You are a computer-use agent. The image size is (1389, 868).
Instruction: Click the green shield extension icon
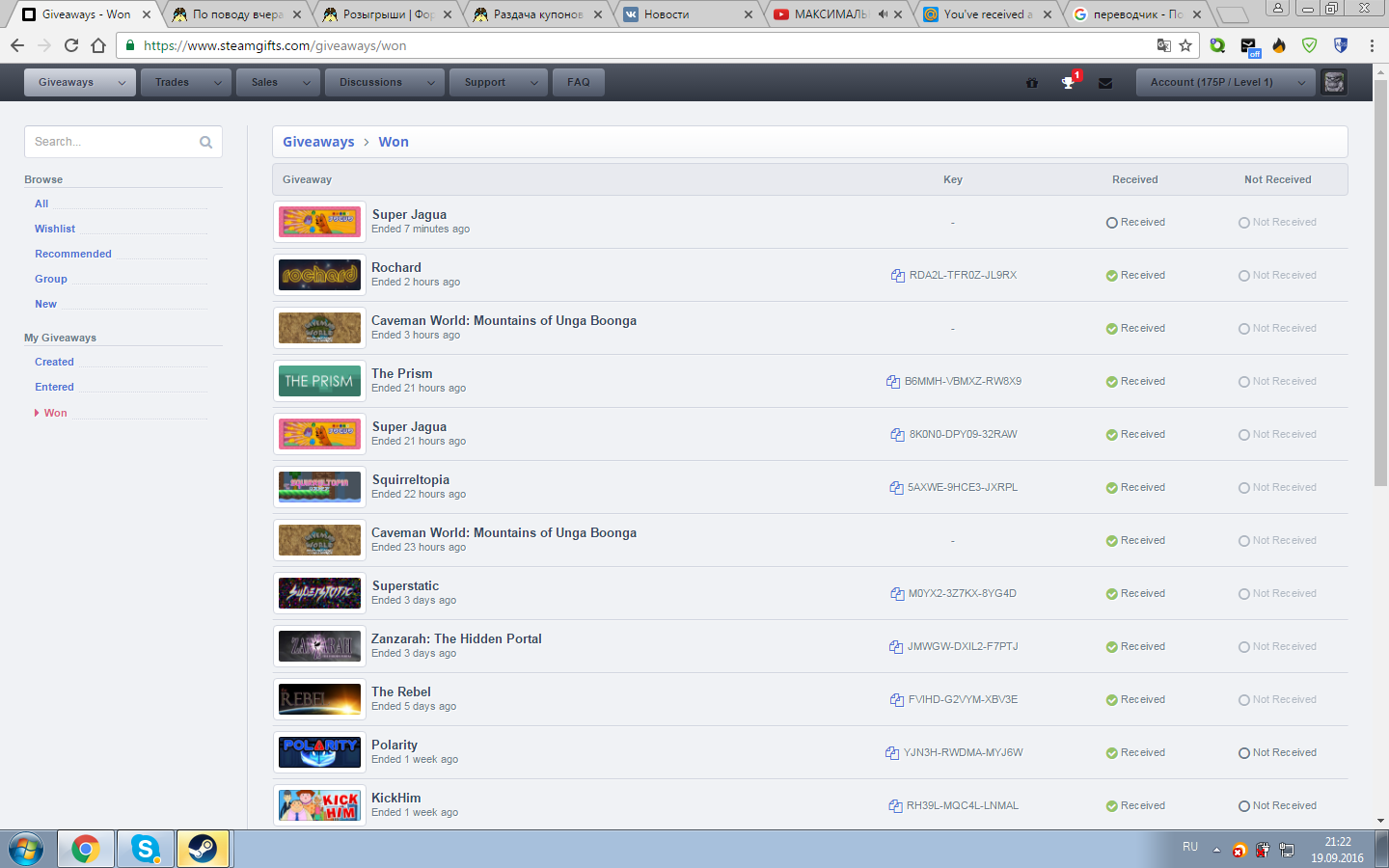pos(1310,45)
